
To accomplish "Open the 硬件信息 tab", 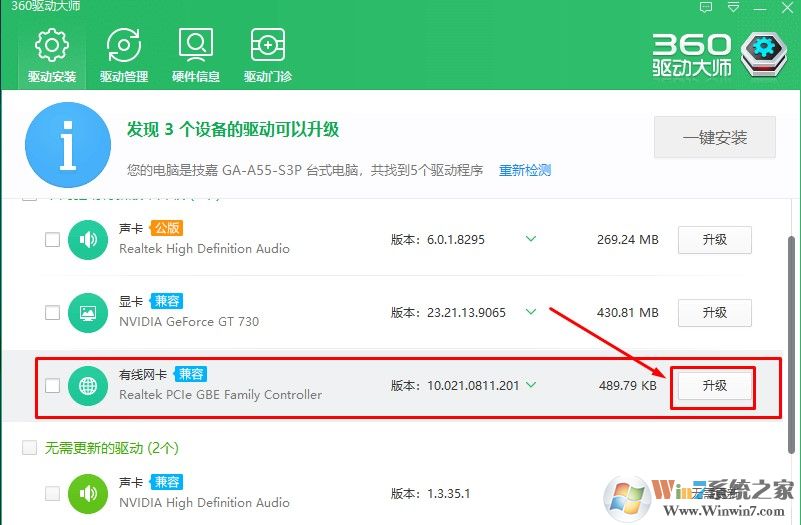I will [x=196, y=56].
